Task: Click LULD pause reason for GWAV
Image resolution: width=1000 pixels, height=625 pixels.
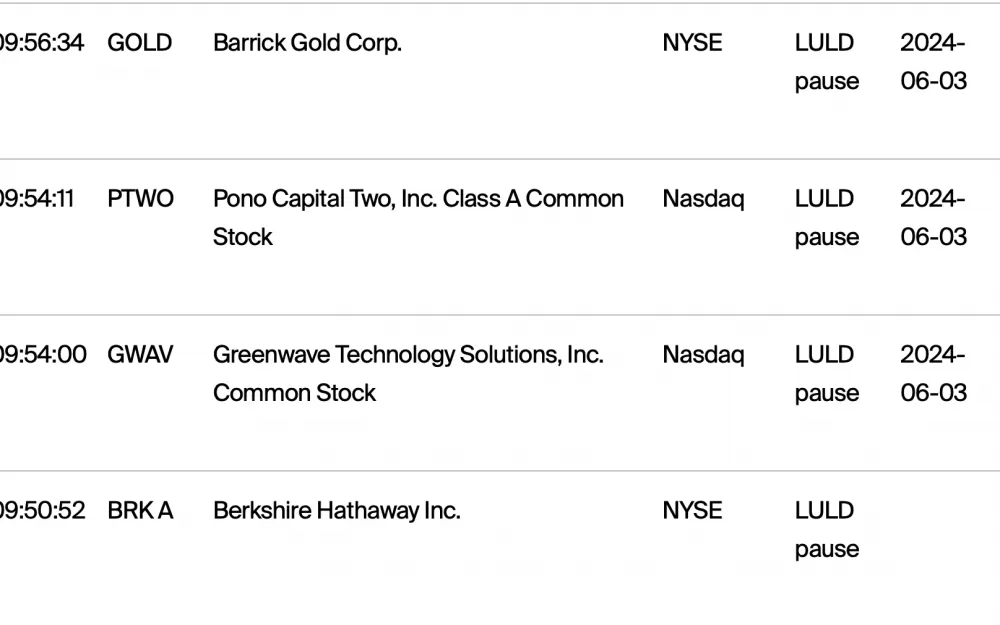Action: pos(827,374)
